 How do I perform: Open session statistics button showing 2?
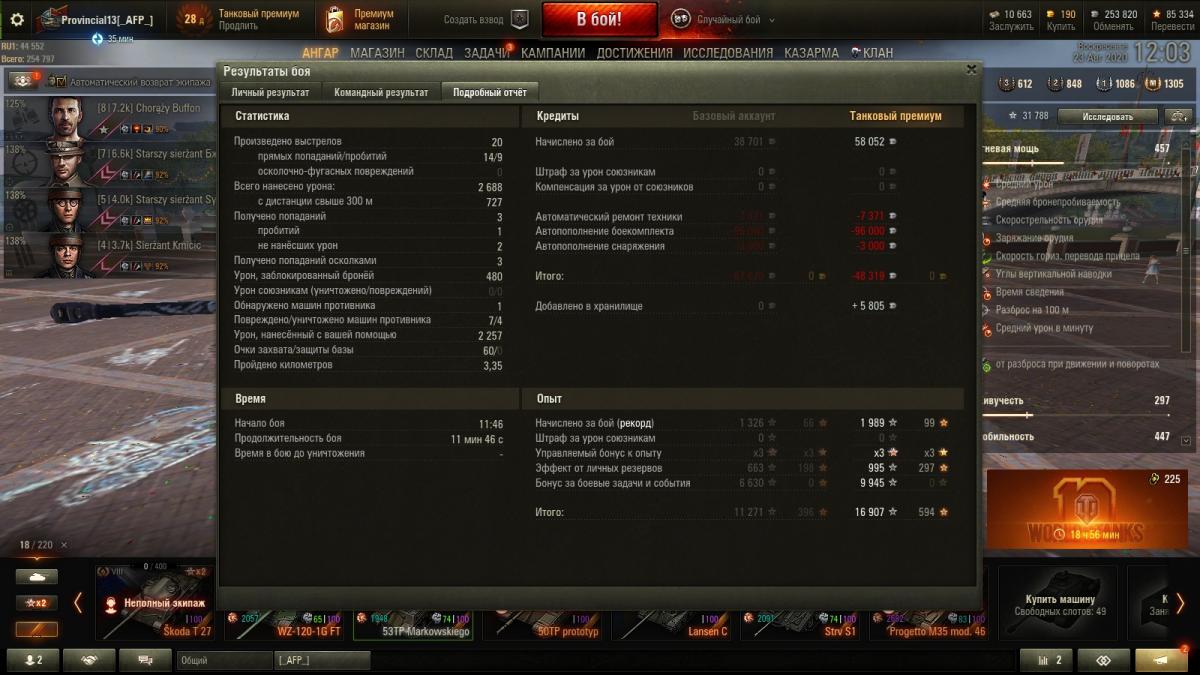(x=1046, y=660)
